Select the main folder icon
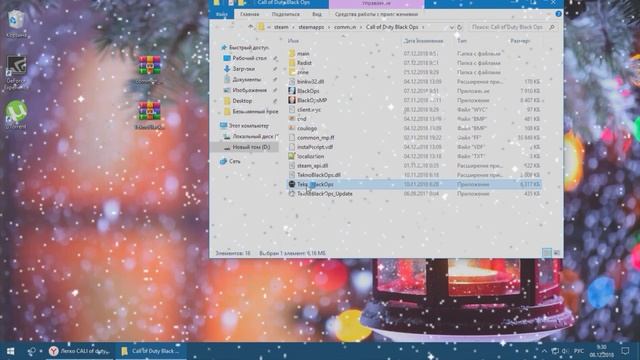640x360 pixels. [292, 53]
